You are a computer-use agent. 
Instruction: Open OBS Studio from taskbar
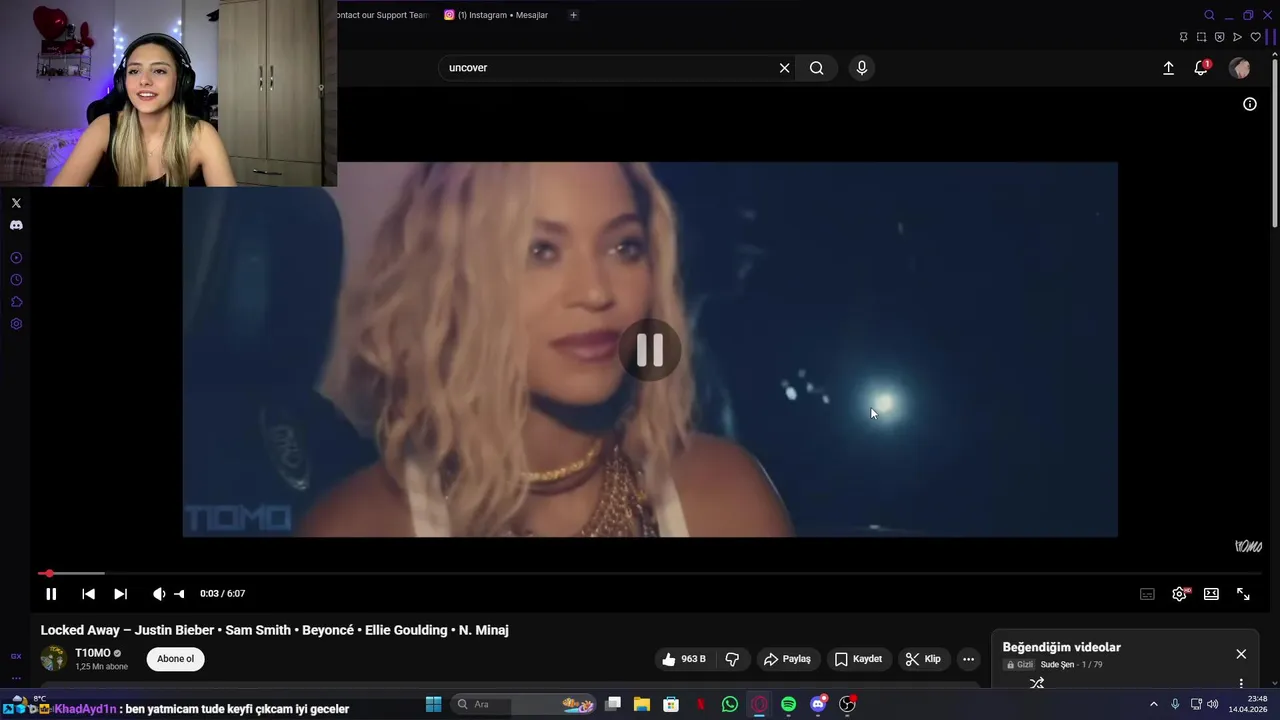(847, 704)
